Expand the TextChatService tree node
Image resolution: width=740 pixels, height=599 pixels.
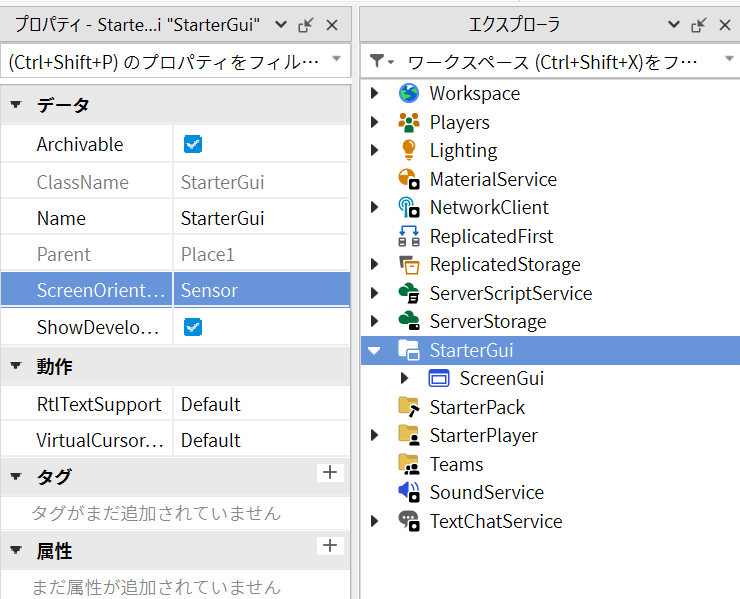click(375, 521)
